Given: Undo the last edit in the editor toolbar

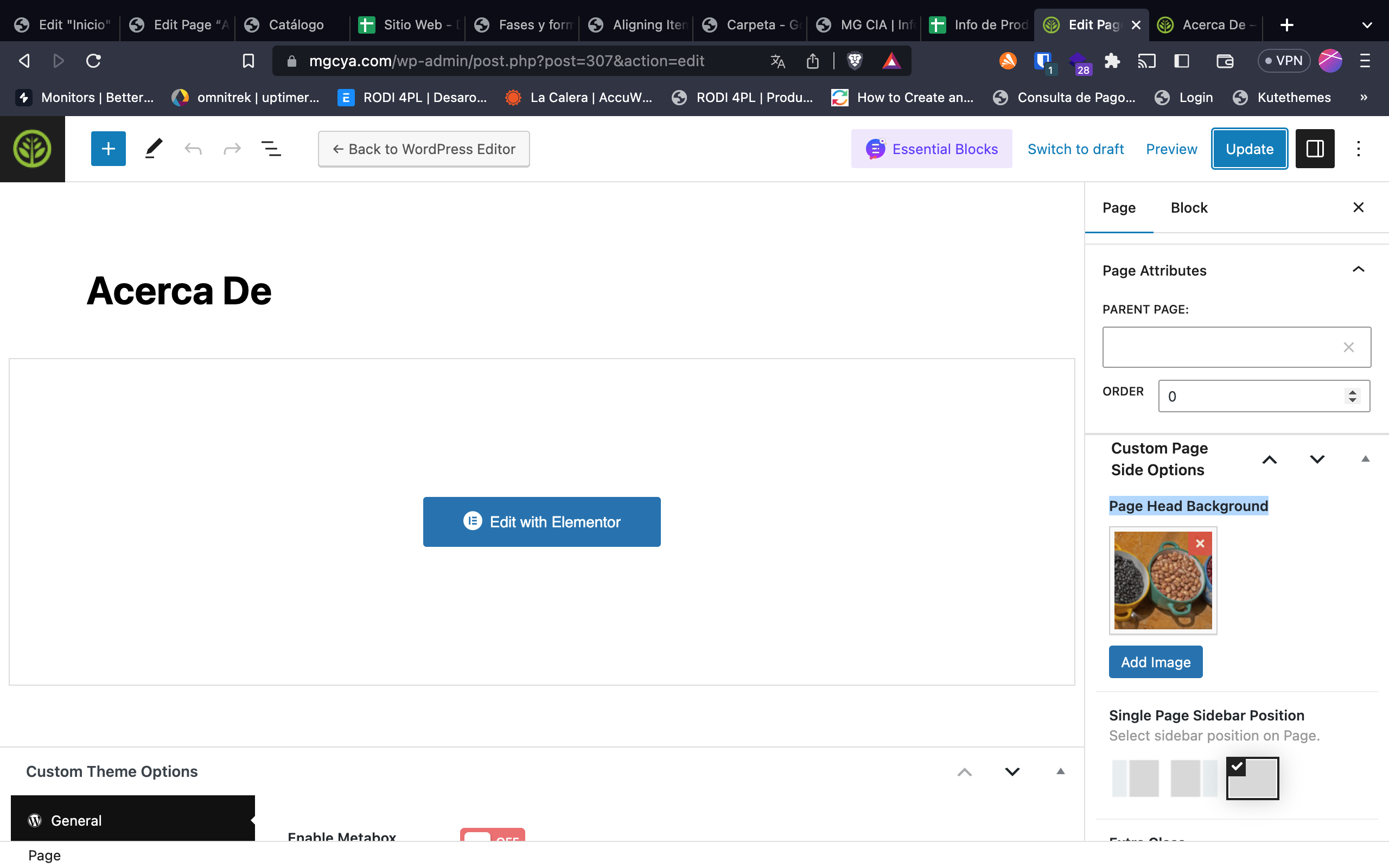Looking at the screenshot, I should coord(193,149).
